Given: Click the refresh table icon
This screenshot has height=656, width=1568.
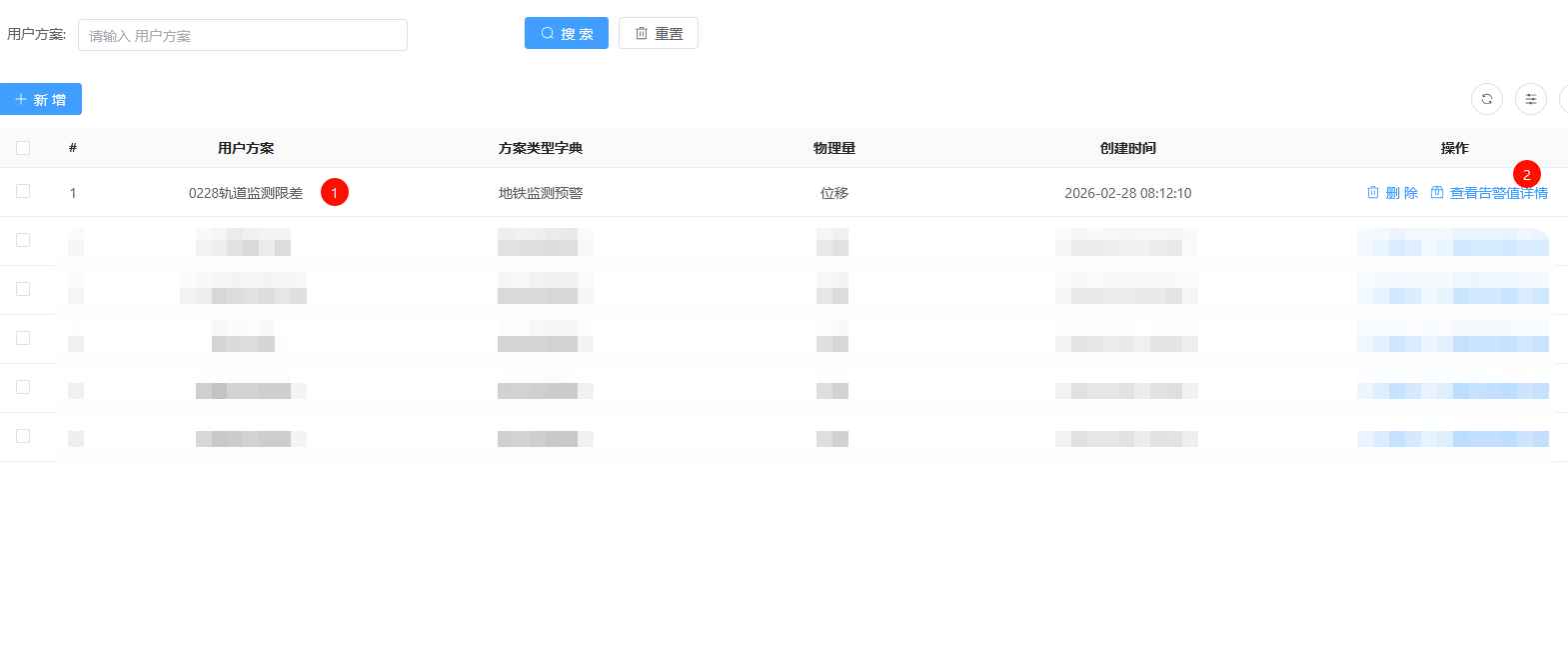Looking at the screenshot, I should tap(1486, 99).
